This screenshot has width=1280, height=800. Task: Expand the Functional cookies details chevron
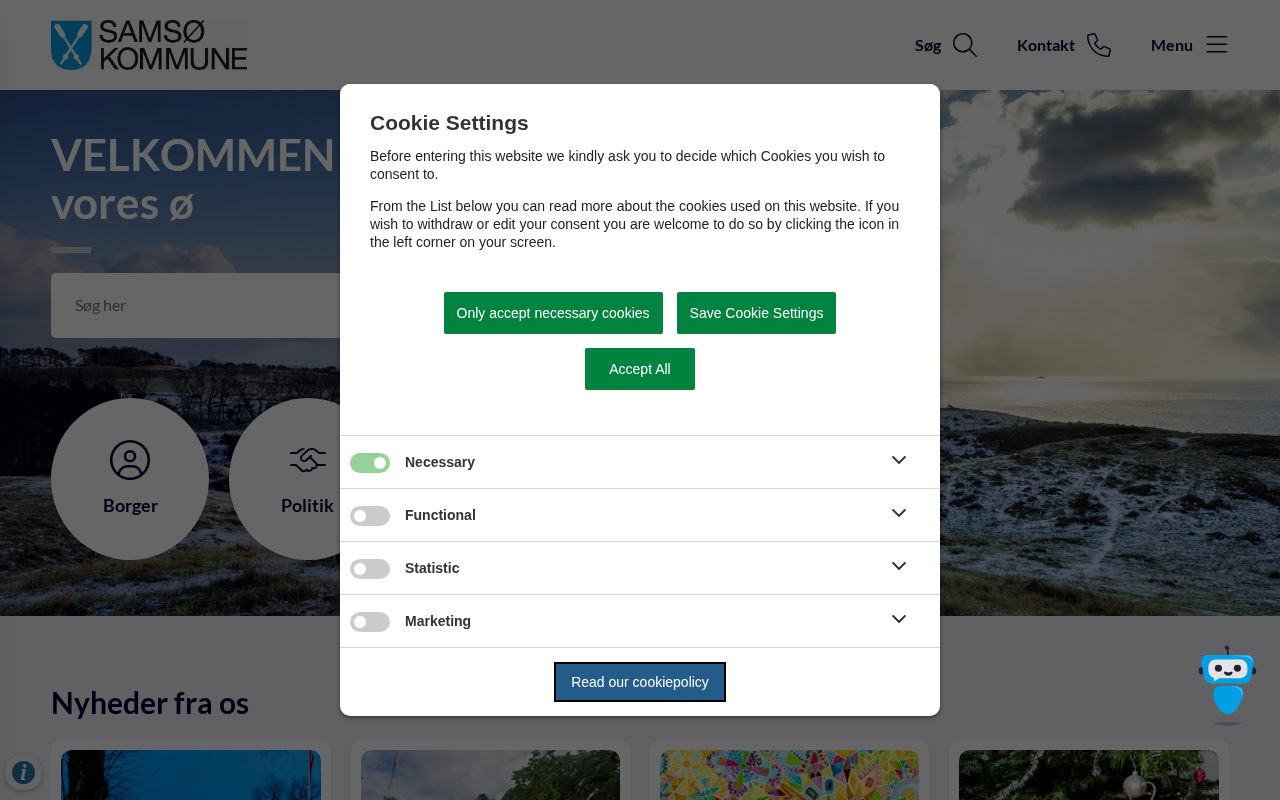[x=899, y=513]
